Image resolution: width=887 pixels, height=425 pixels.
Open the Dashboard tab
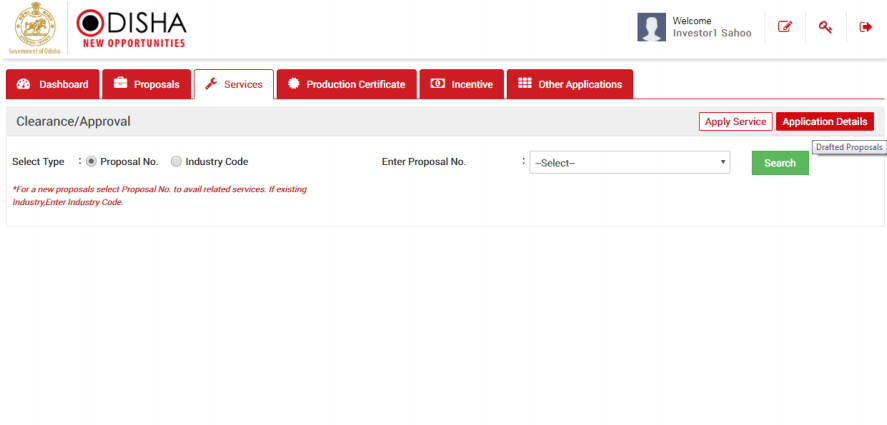click(x=53, y=84)
